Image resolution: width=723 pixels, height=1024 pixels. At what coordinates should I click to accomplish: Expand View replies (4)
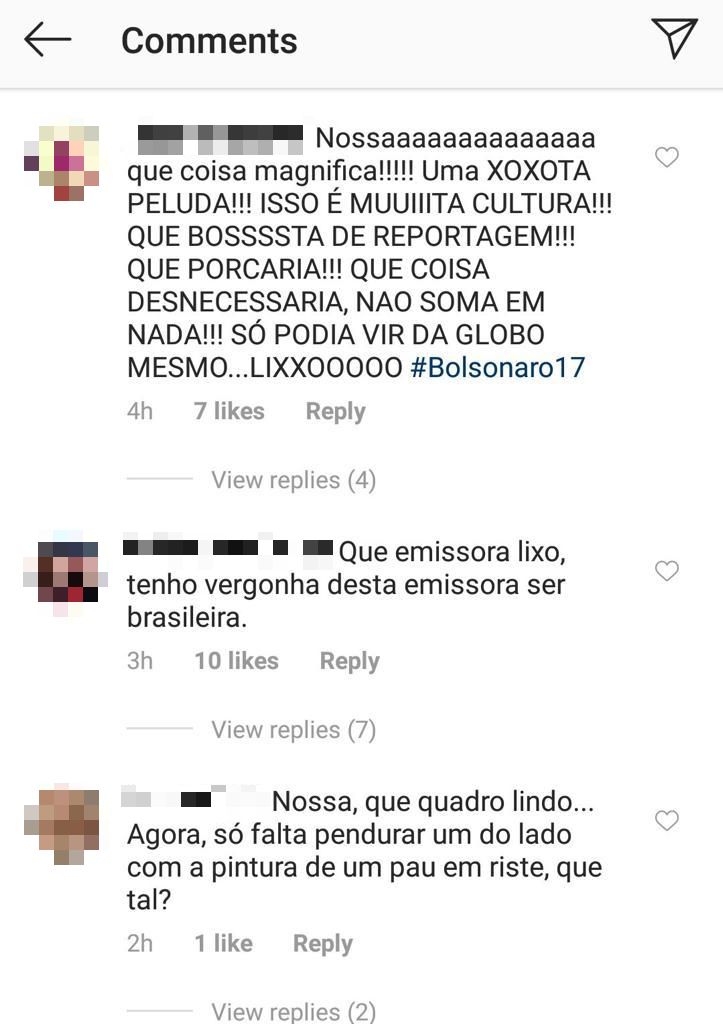293,480
